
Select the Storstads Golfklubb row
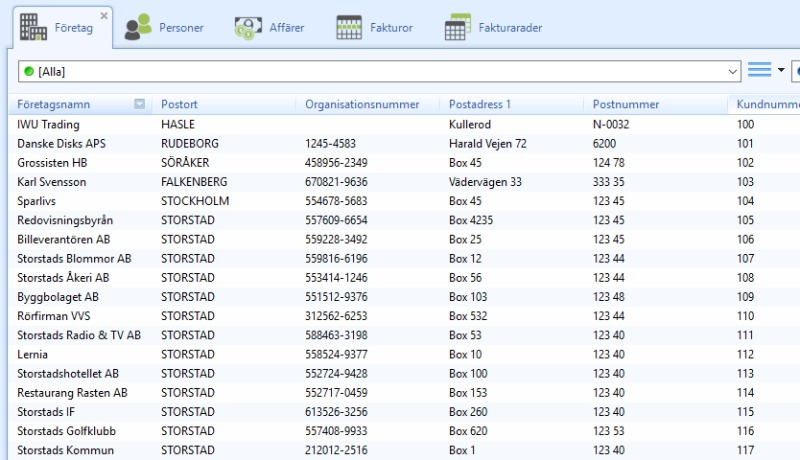(x=404, y=431)
